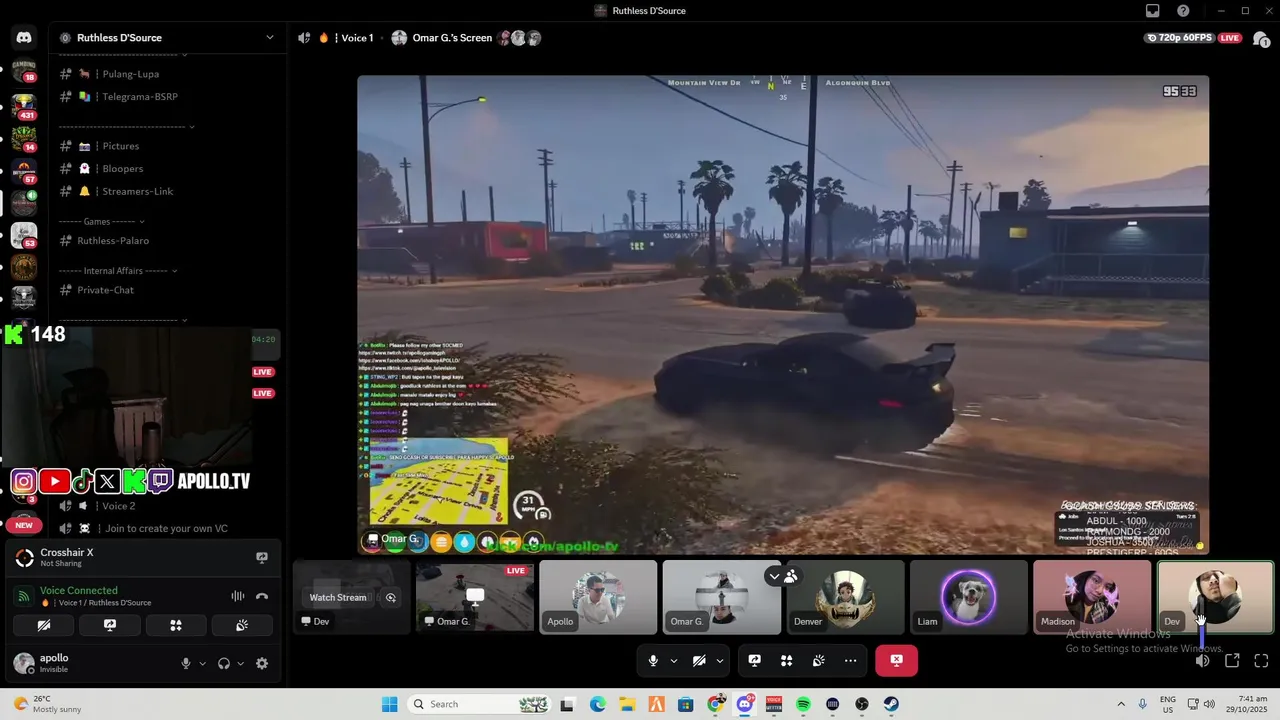The image size is (1280, 720).
Task: Open activities from call control bar
Action: tap(787, 661)
